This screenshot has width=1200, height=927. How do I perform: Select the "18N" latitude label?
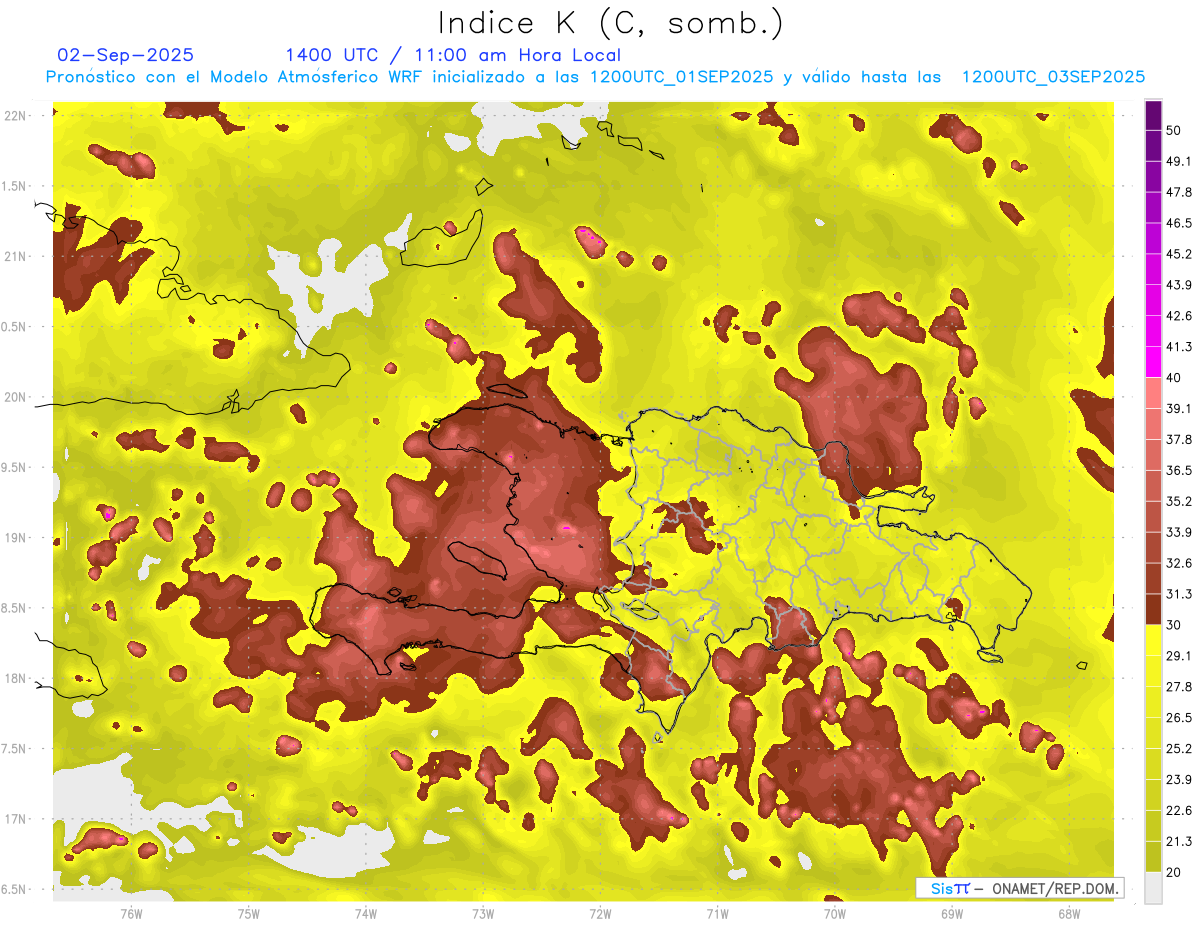[x=16, y=678]
